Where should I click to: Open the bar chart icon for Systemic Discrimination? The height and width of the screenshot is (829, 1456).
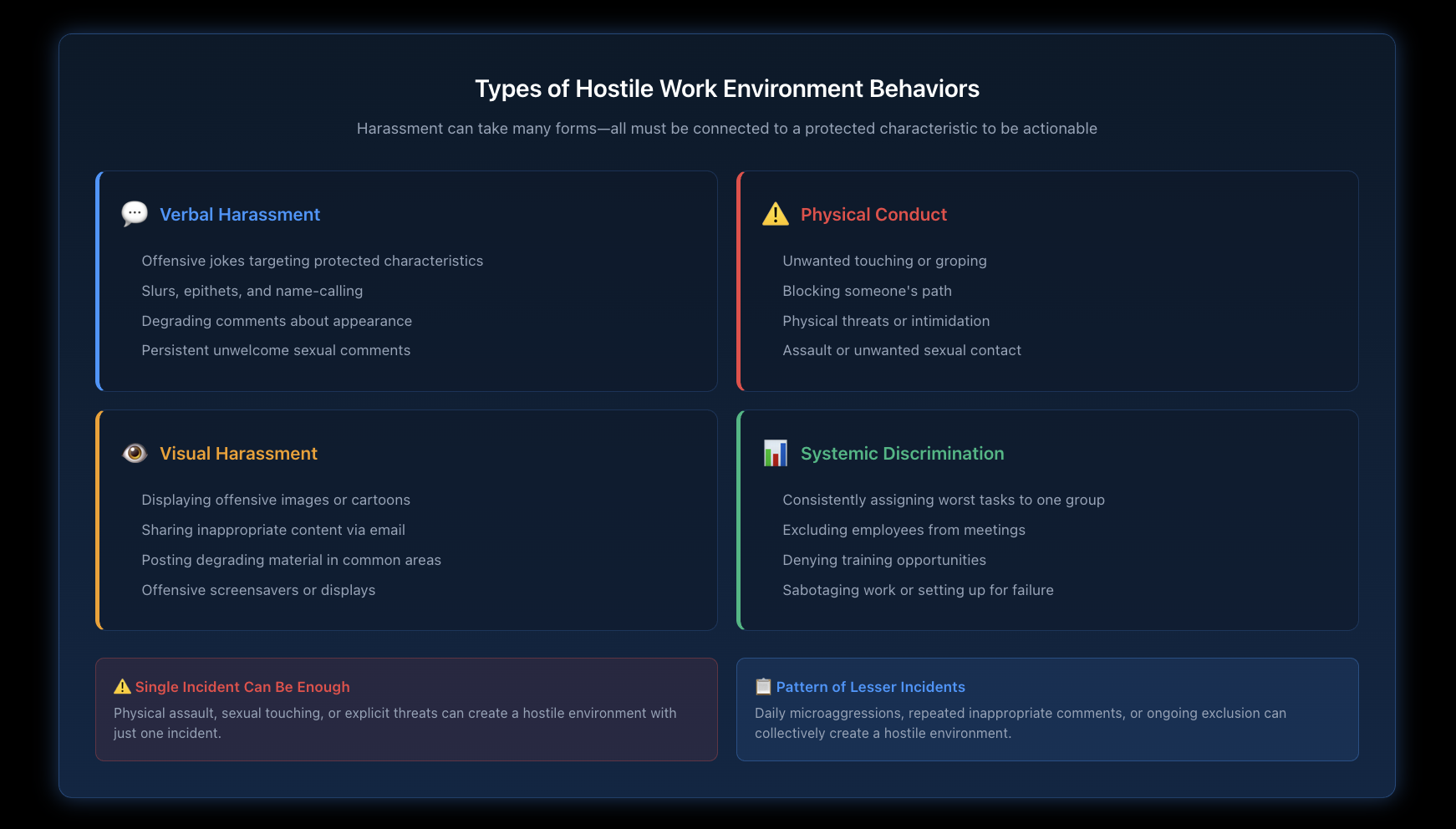[774, 453]
